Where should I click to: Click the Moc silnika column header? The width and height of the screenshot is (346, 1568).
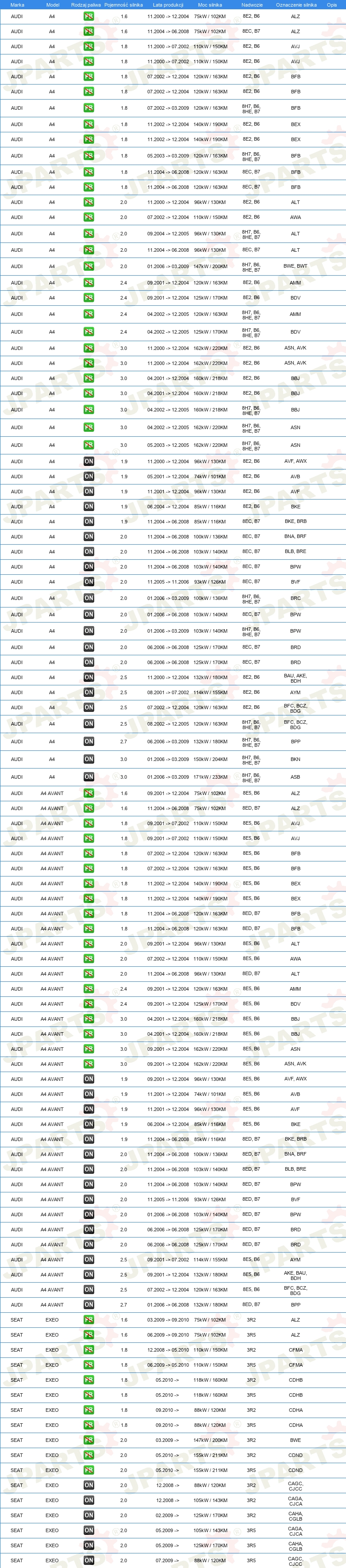tap(210, 5)
